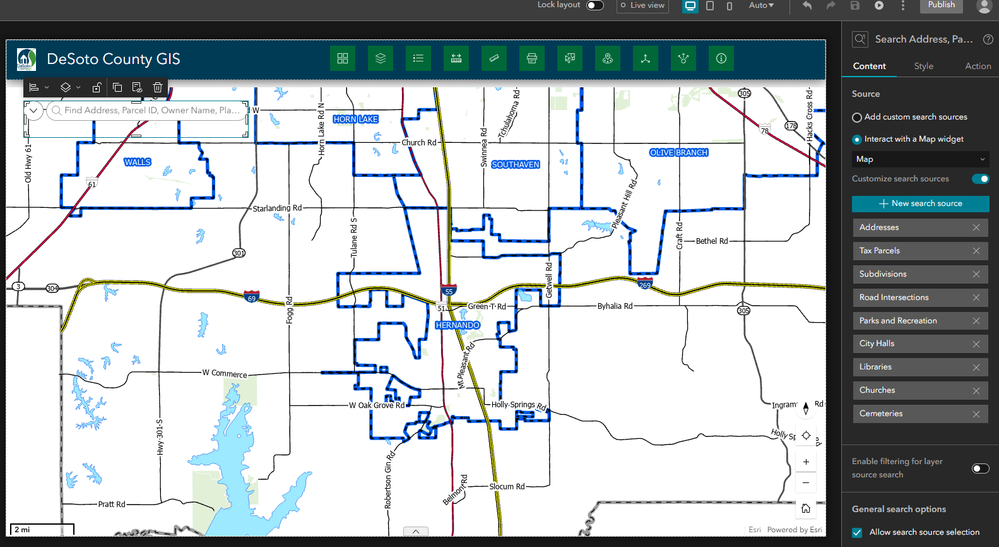The image size is (999, 547).
Task: Toggle Customize search sources switch
Action: 981,179
